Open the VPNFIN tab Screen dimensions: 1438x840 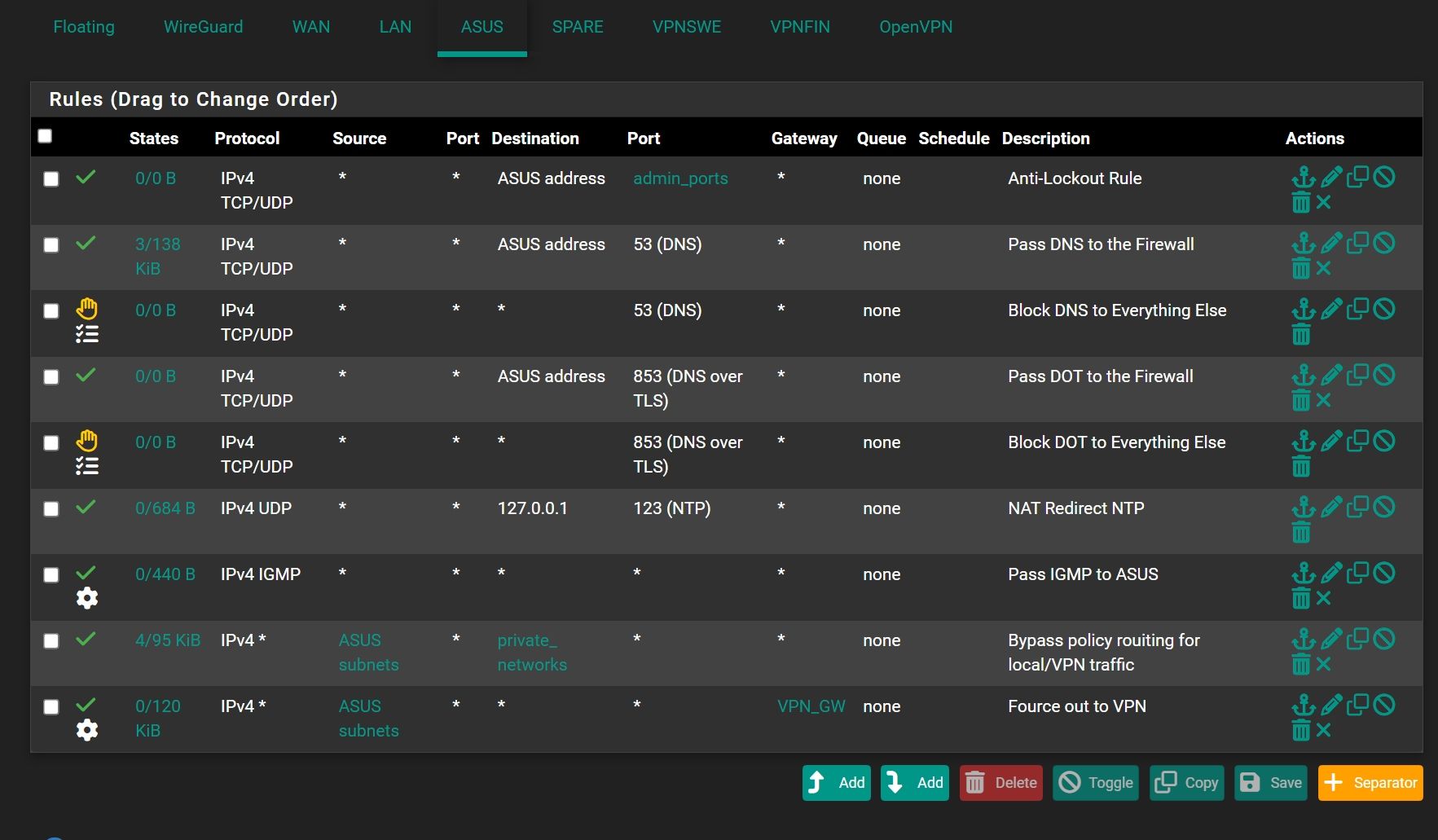pyautogui.click(x=800, y=27)
